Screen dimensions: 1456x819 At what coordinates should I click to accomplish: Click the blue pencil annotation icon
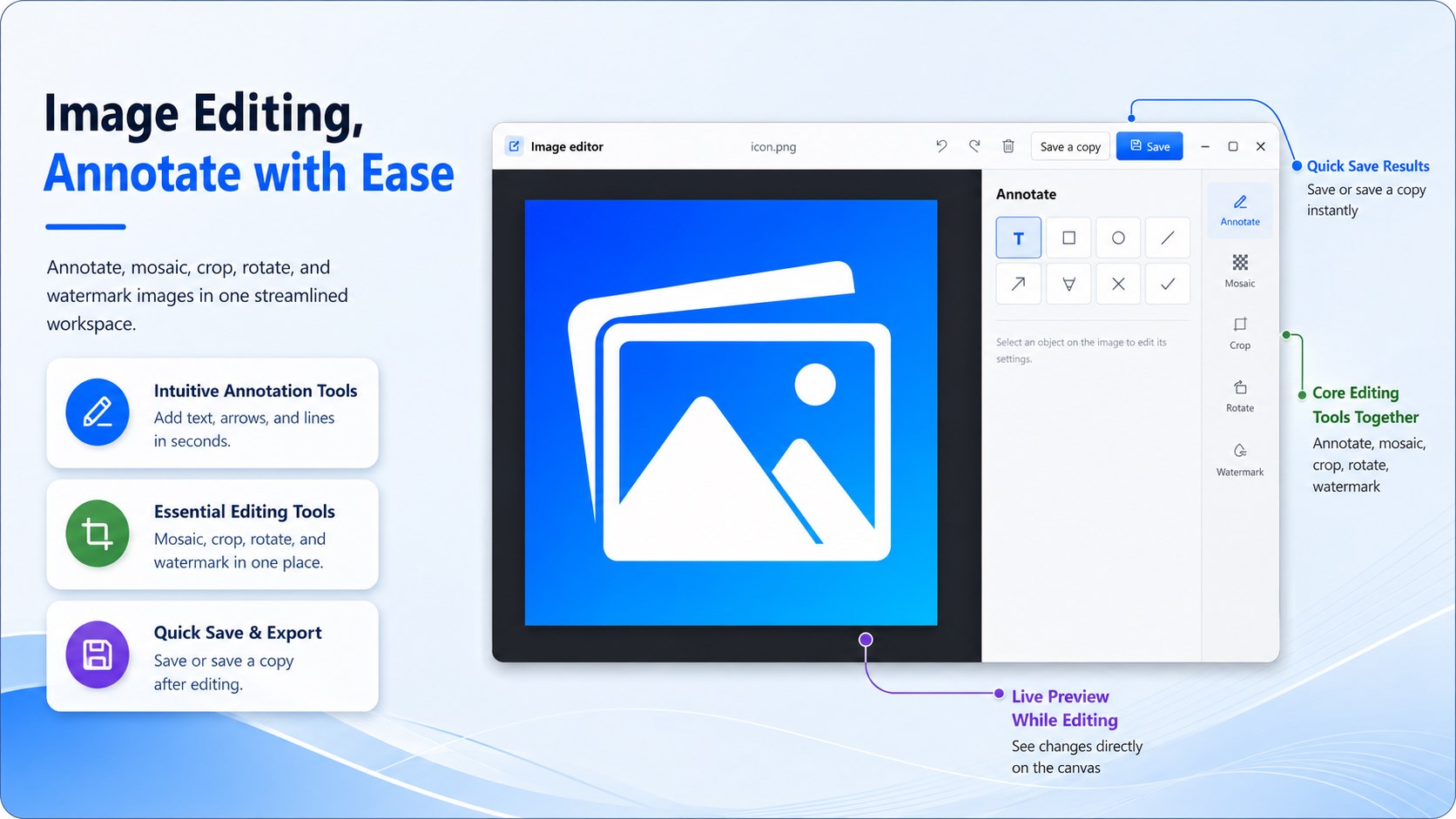point(98,413)
